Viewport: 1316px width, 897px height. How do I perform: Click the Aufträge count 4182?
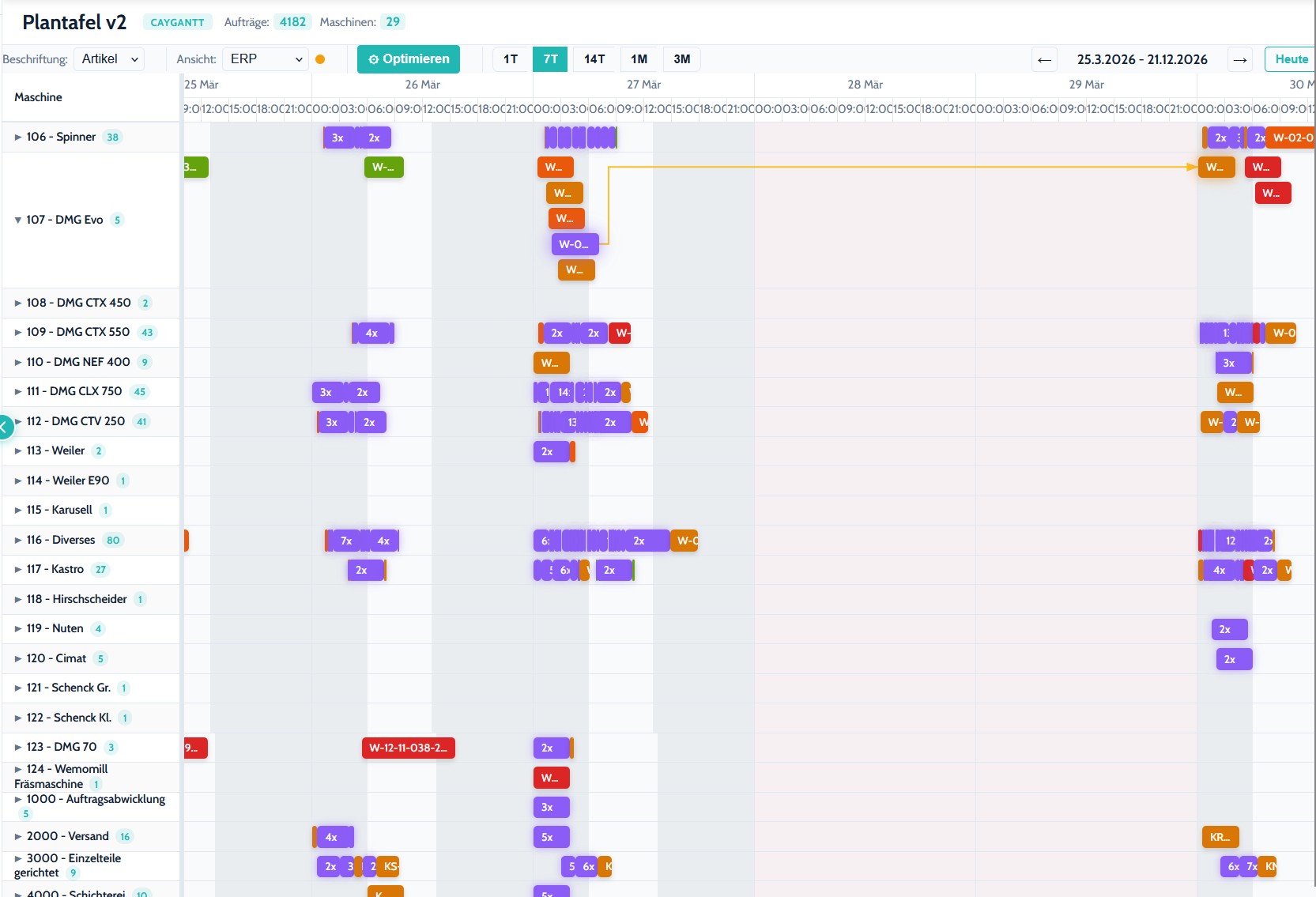coord(292,22)
